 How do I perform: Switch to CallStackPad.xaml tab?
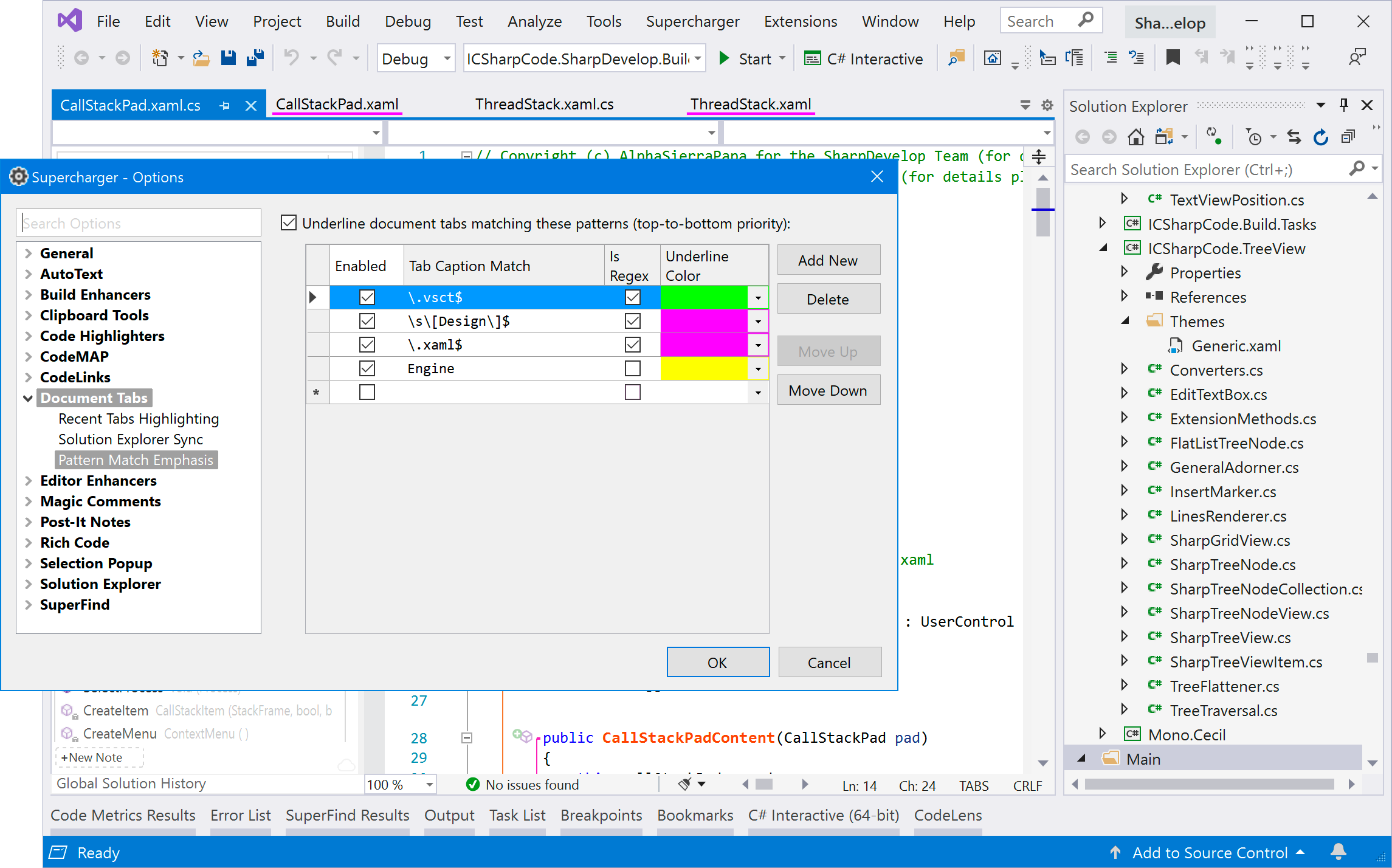[x=337, y=105]
